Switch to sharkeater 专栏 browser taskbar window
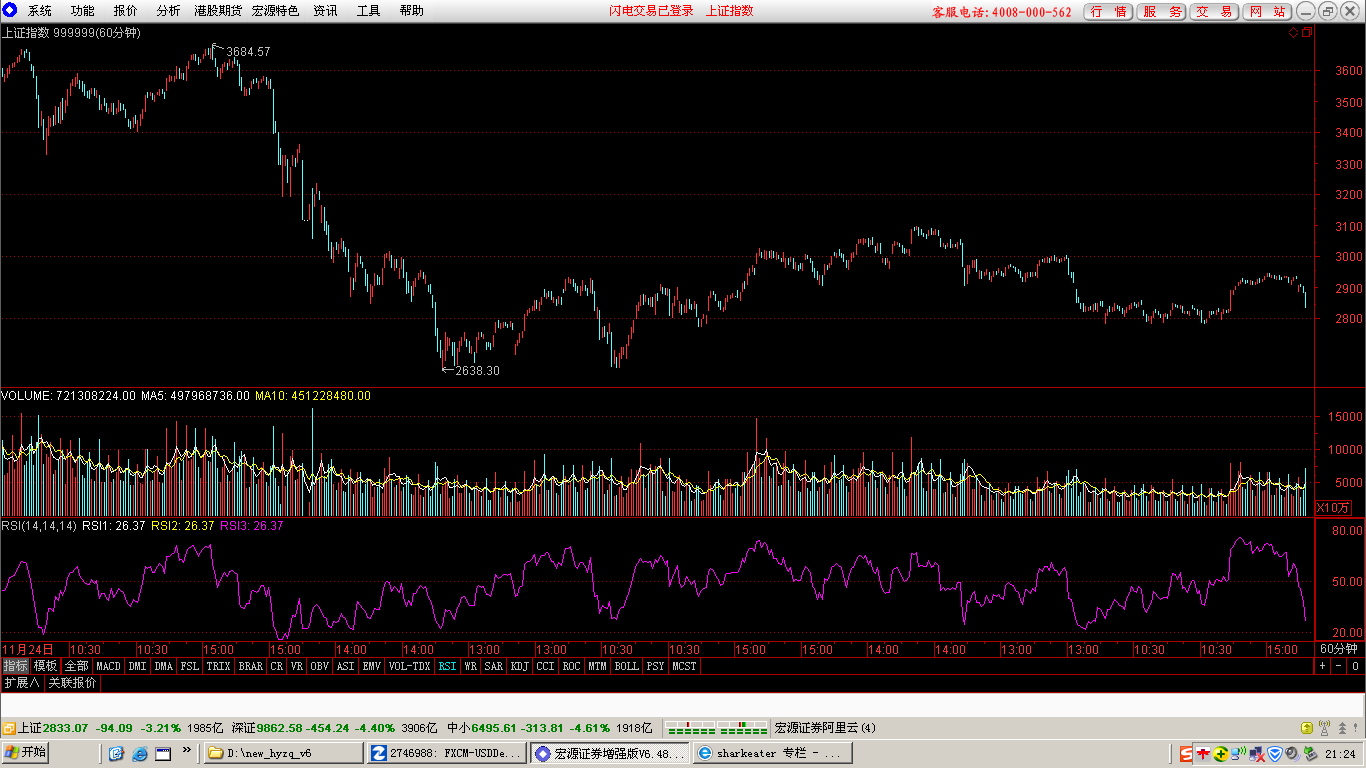Screen dimensions: 1366x768 773,753
